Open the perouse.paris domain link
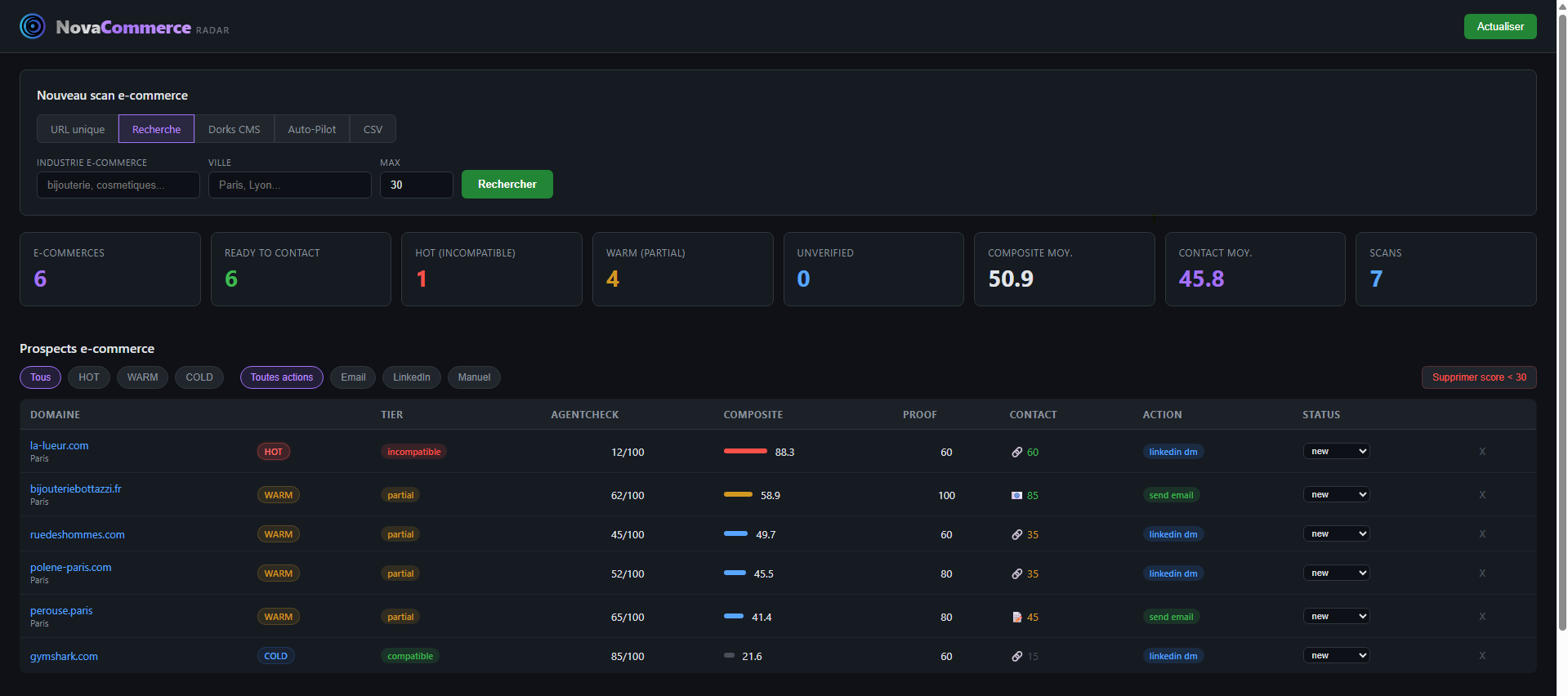The width and height of the screenshot is (1568, 696). [x=61, y=611]
